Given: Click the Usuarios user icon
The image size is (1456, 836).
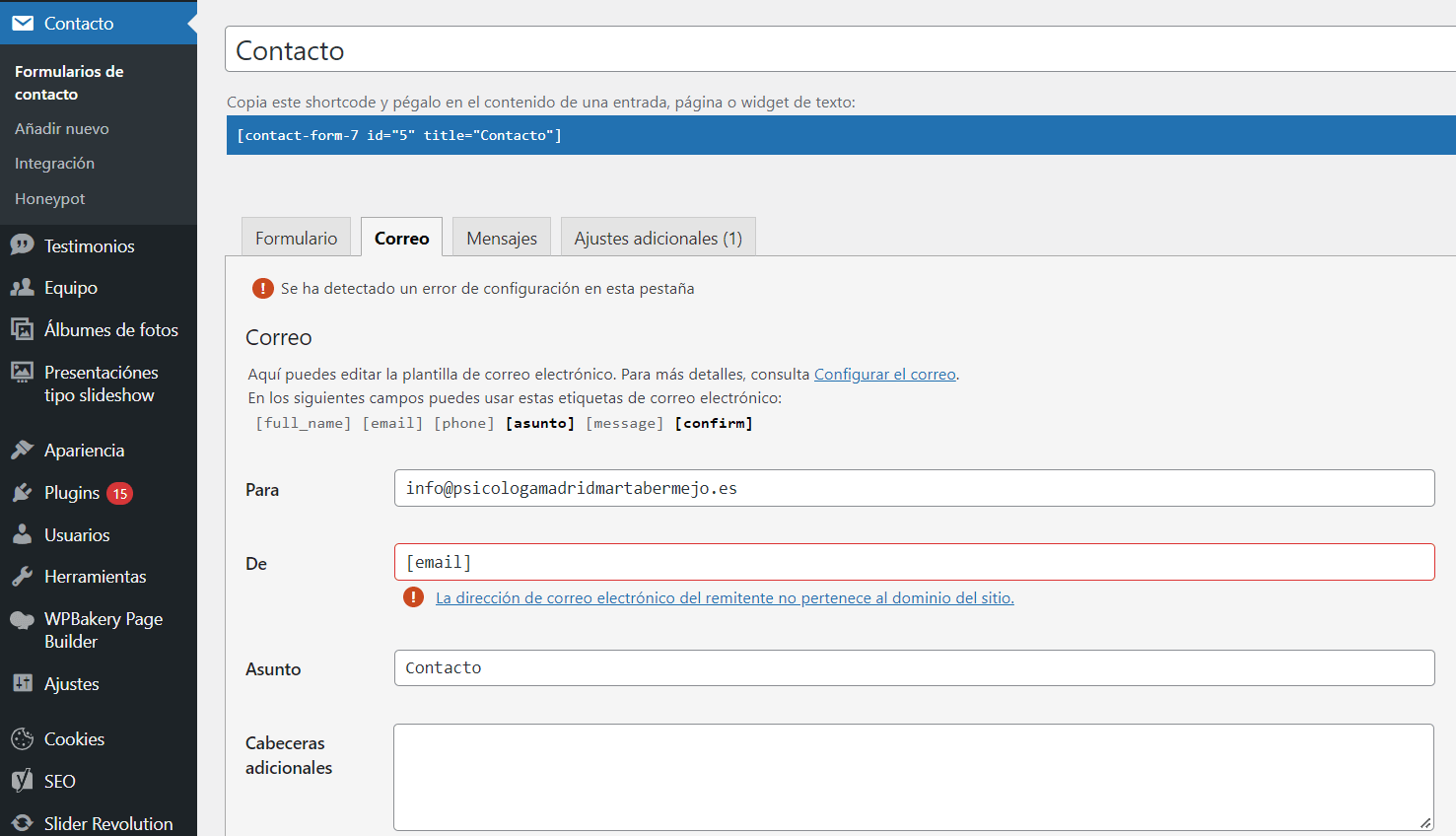Looking at the screenshot, I should tap(23, 534).
